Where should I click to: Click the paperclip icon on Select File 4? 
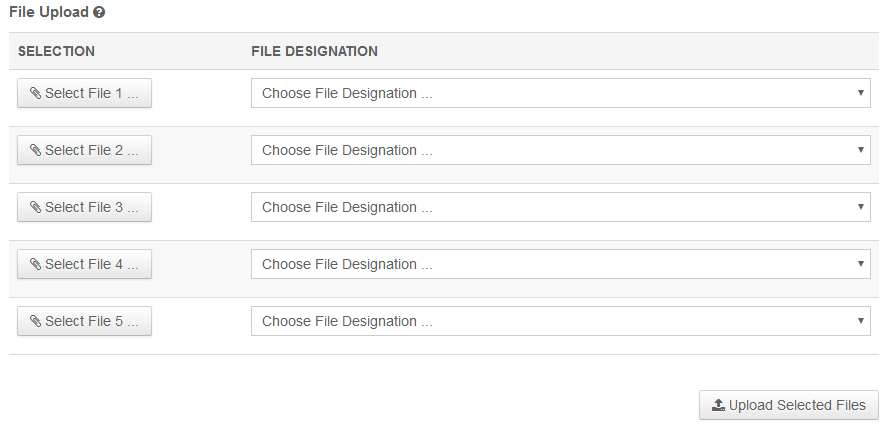(x=36, y=264)
